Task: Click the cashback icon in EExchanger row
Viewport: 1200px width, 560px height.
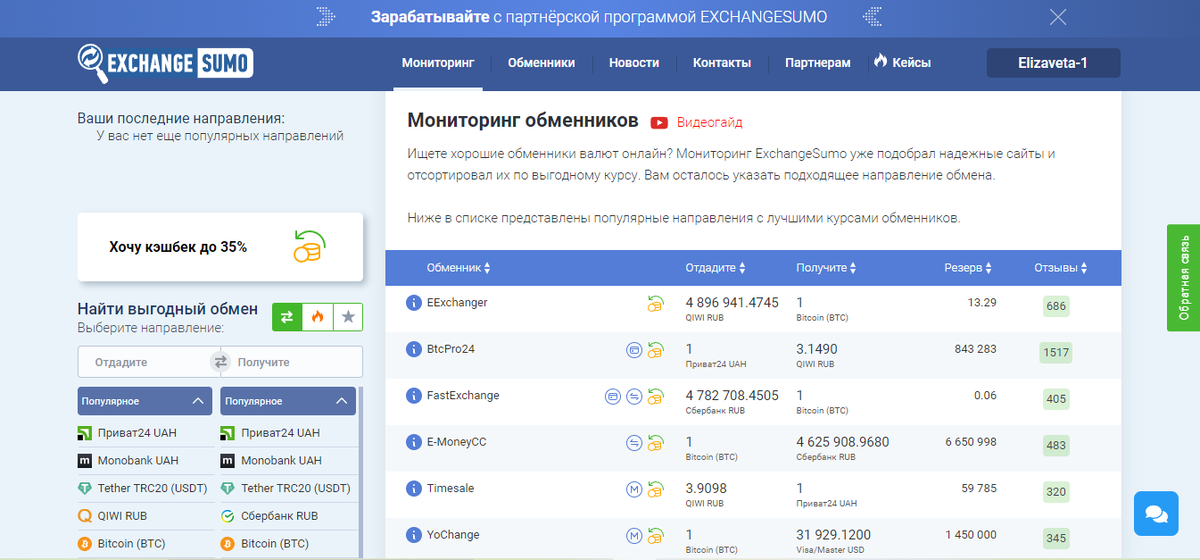Action: [x=655, y=303]
